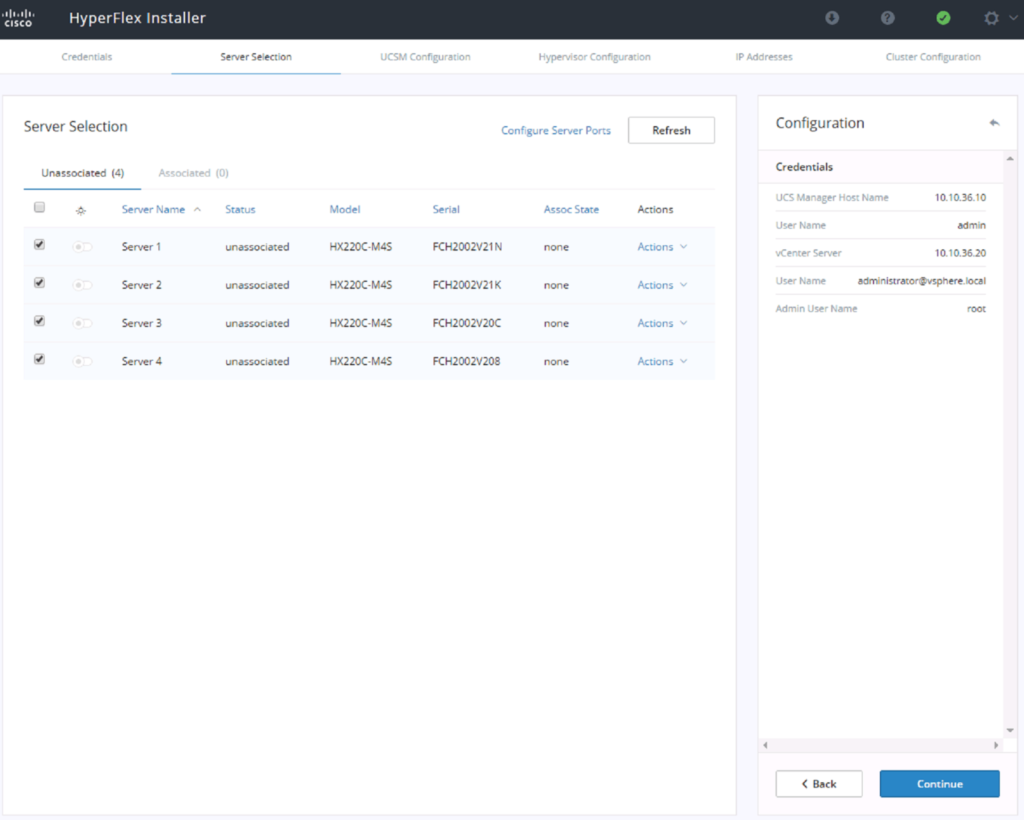Sort by Serial column header
Viewport: 1024px width, 820px height.
tap(446, 210)
